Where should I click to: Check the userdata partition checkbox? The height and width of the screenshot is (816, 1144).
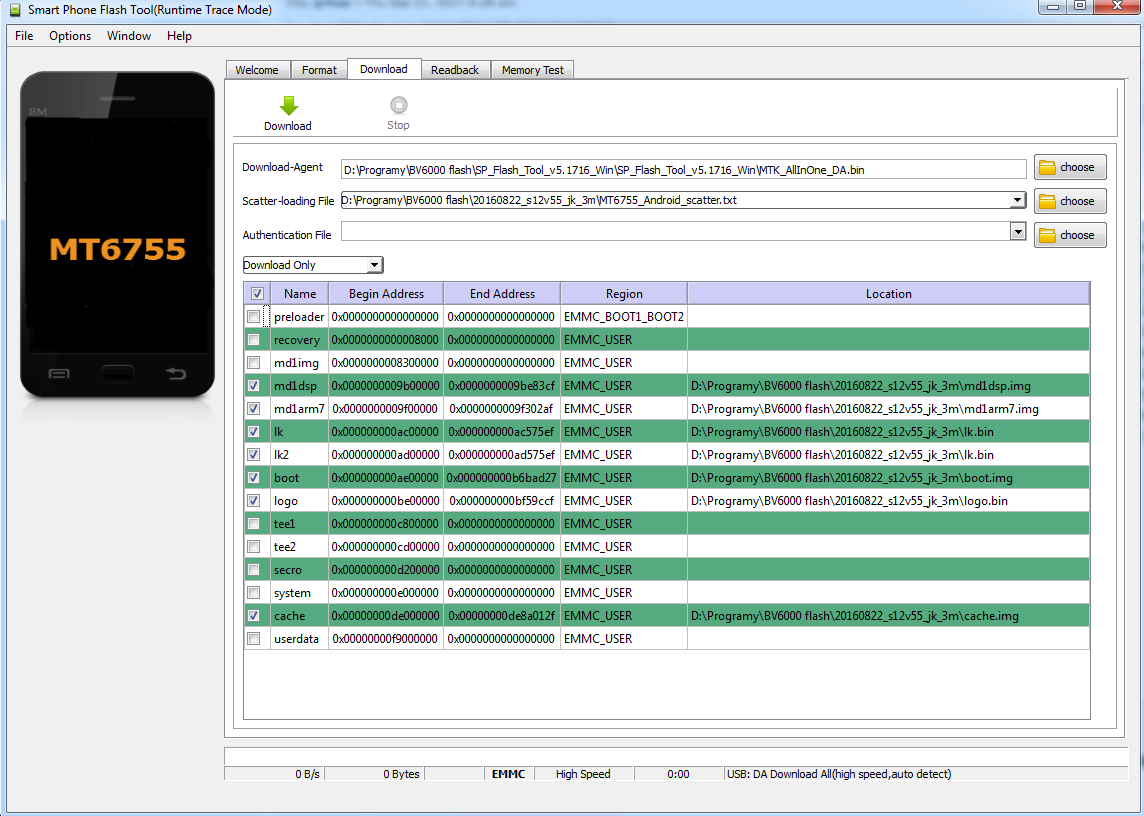point(254,639)
